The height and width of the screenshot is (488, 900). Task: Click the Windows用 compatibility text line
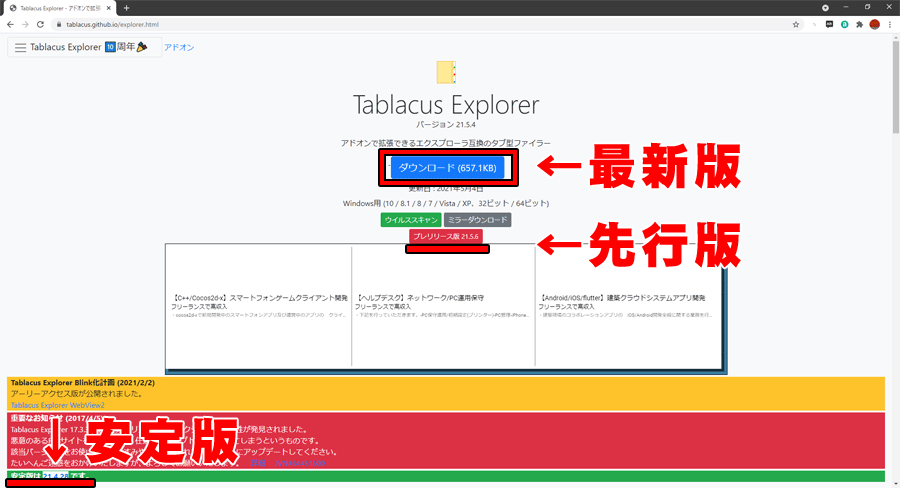tap(446, 203)
